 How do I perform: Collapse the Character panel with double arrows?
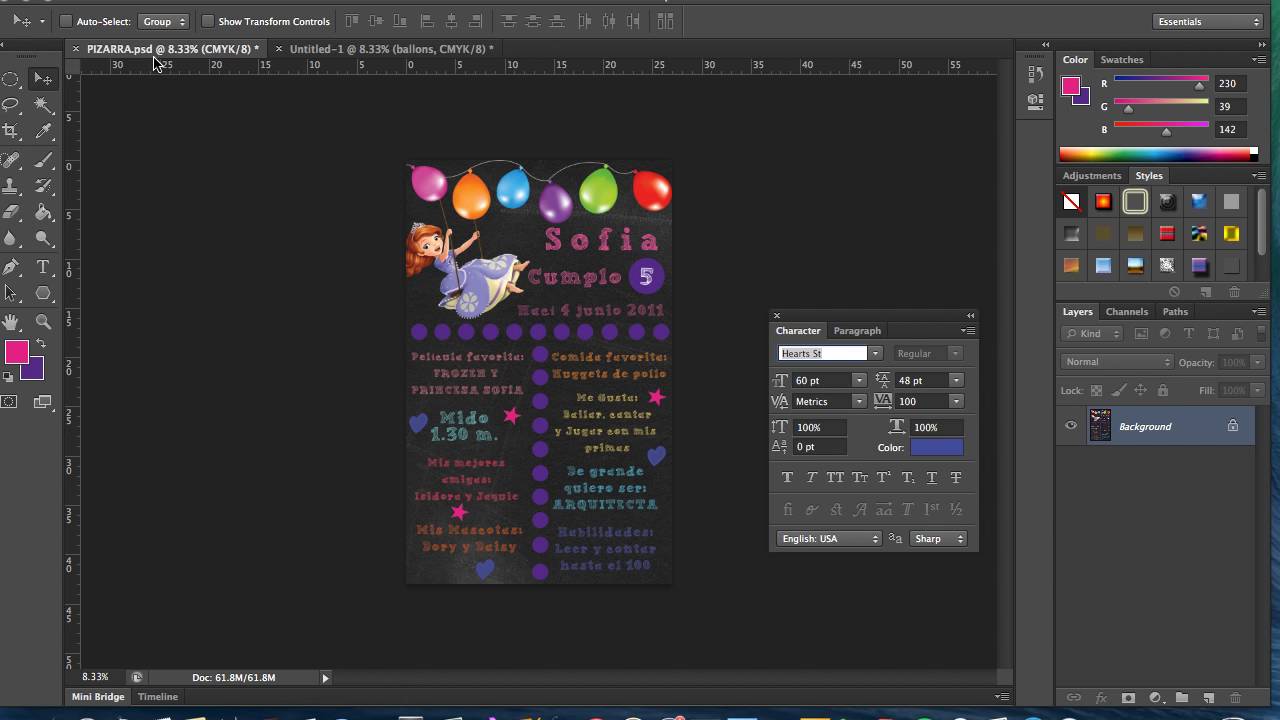coord(970,315)
